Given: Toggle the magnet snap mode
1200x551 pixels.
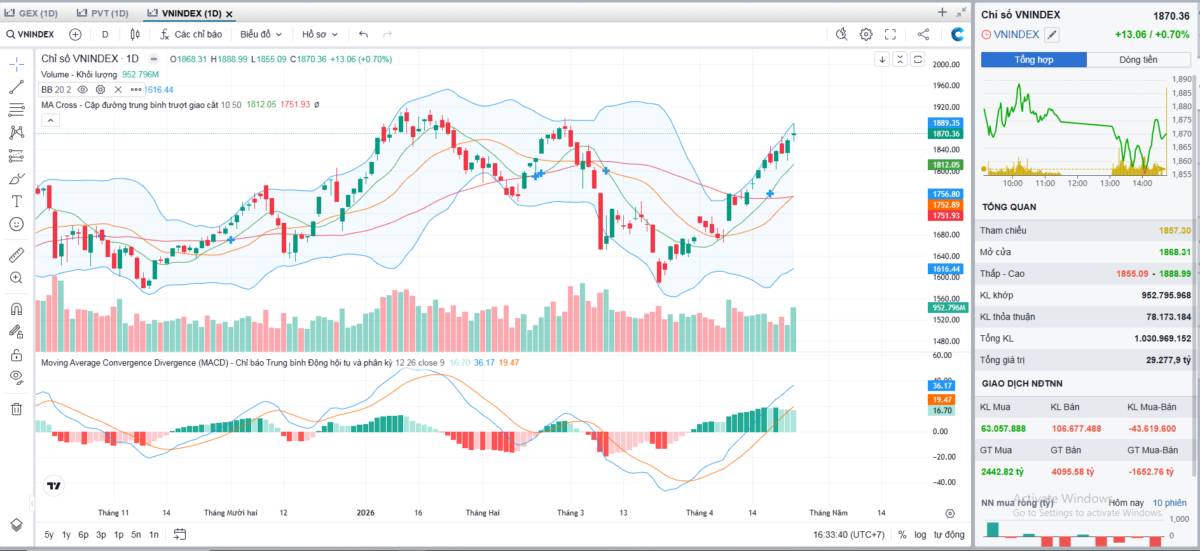Looking at the screenshot, I should coord(16,308).
